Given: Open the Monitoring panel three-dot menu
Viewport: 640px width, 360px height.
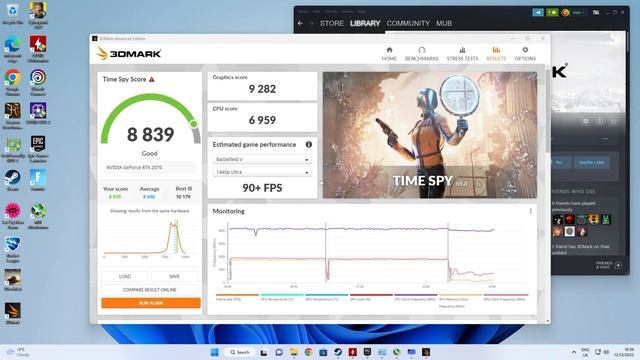Looking at the screenshot, I should 530,211.
